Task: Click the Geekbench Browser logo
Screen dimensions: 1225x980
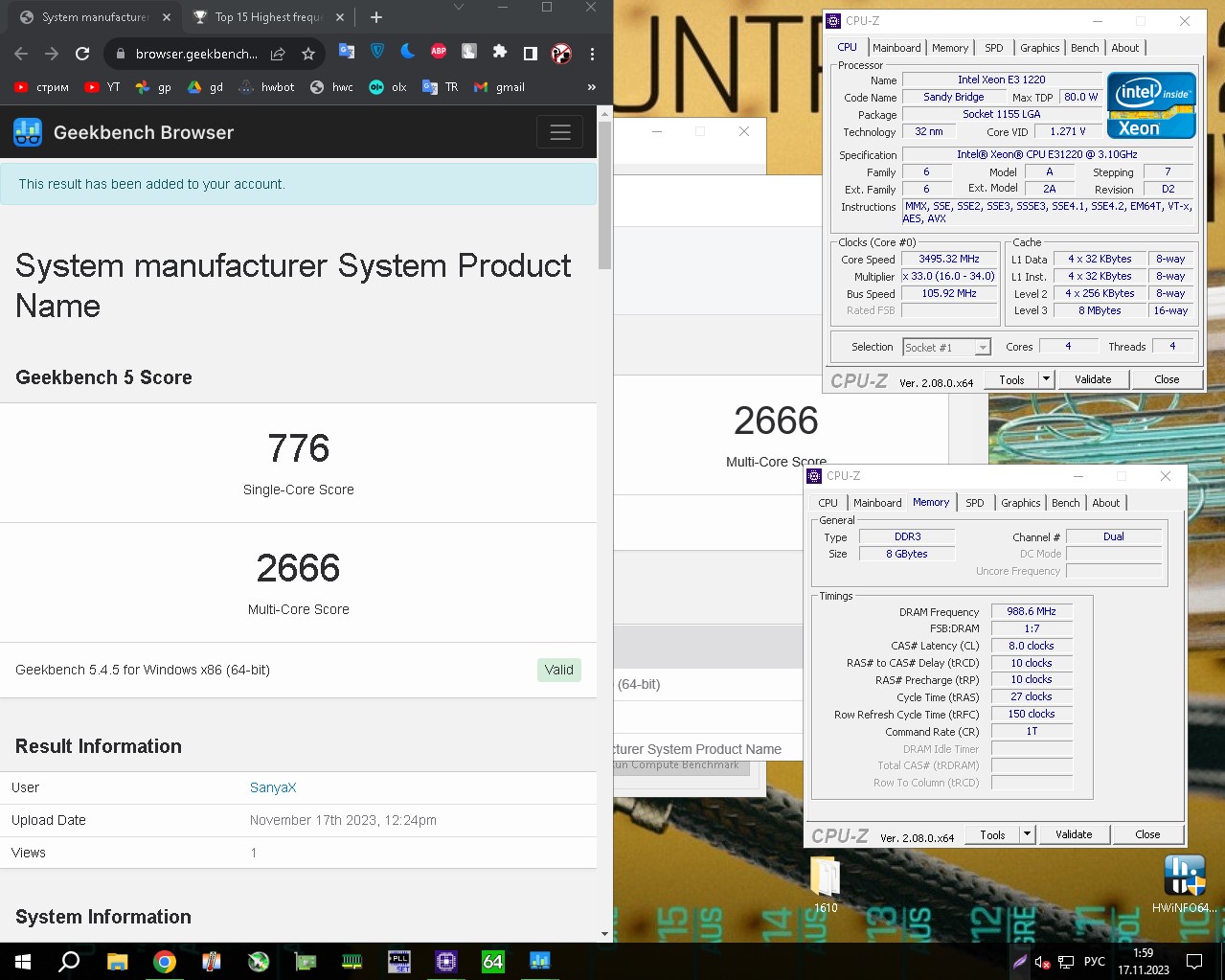Action: pyautogui.click(x=124, y=132)
